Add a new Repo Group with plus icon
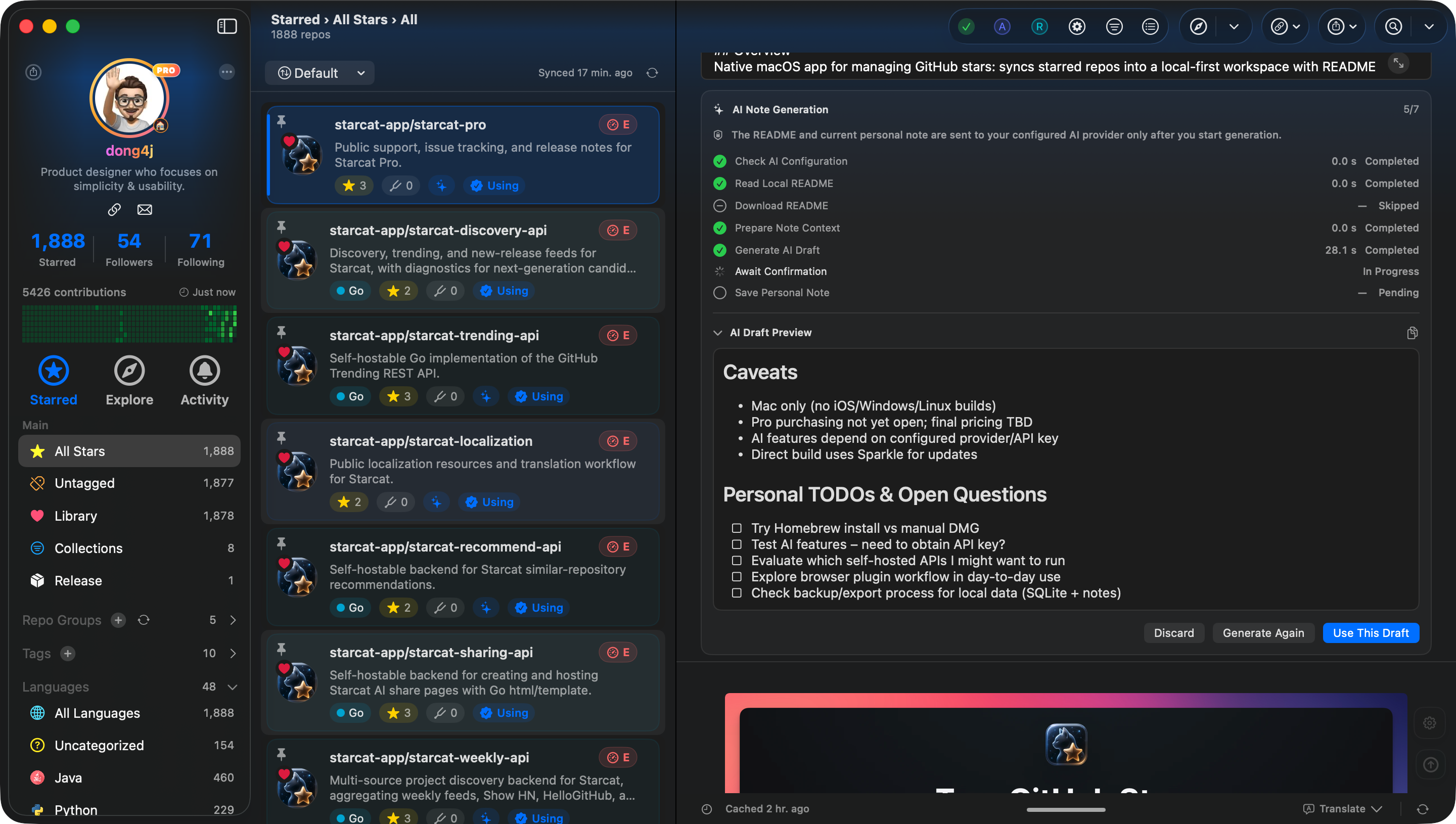 [118, 620]
